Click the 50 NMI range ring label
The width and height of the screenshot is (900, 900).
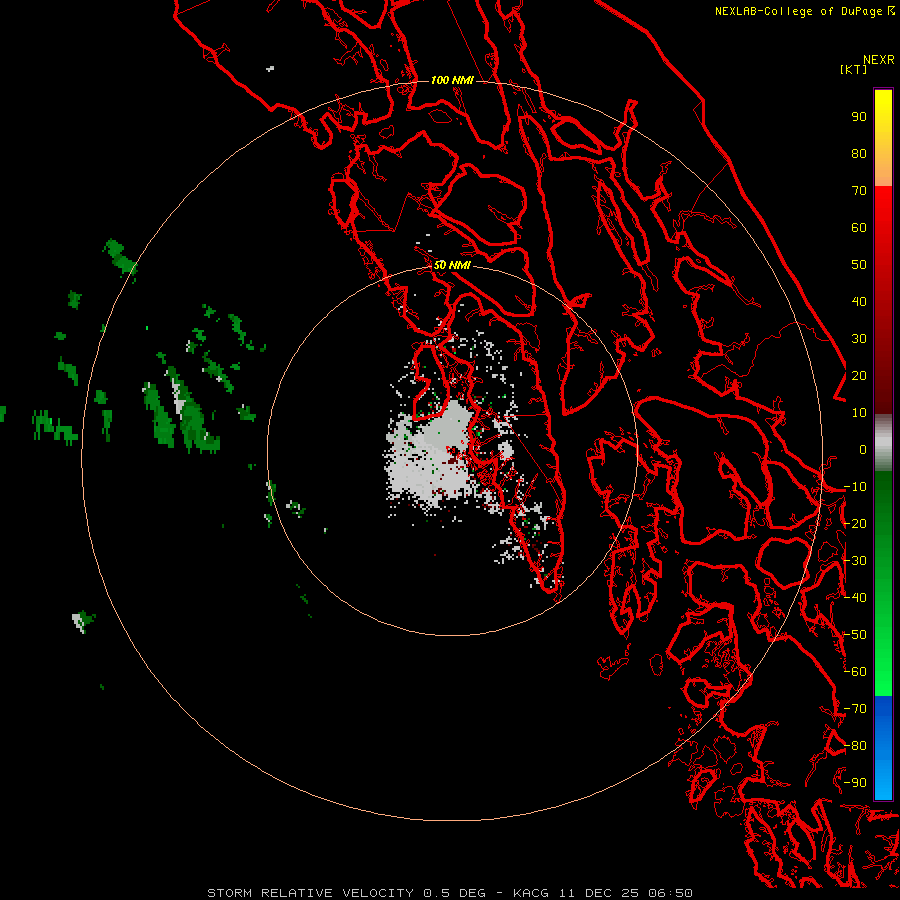coord(452,265)
